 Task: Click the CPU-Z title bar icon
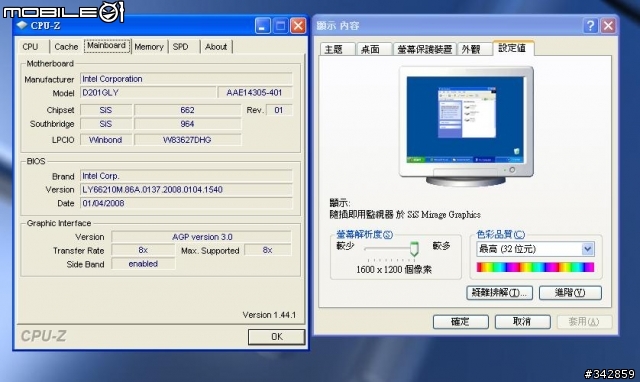click(22, 25)
